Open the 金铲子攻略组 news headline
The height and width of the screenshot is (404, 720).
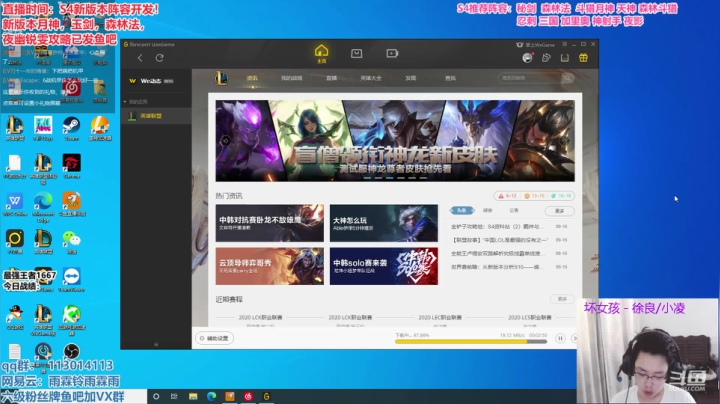click(497, 226)
